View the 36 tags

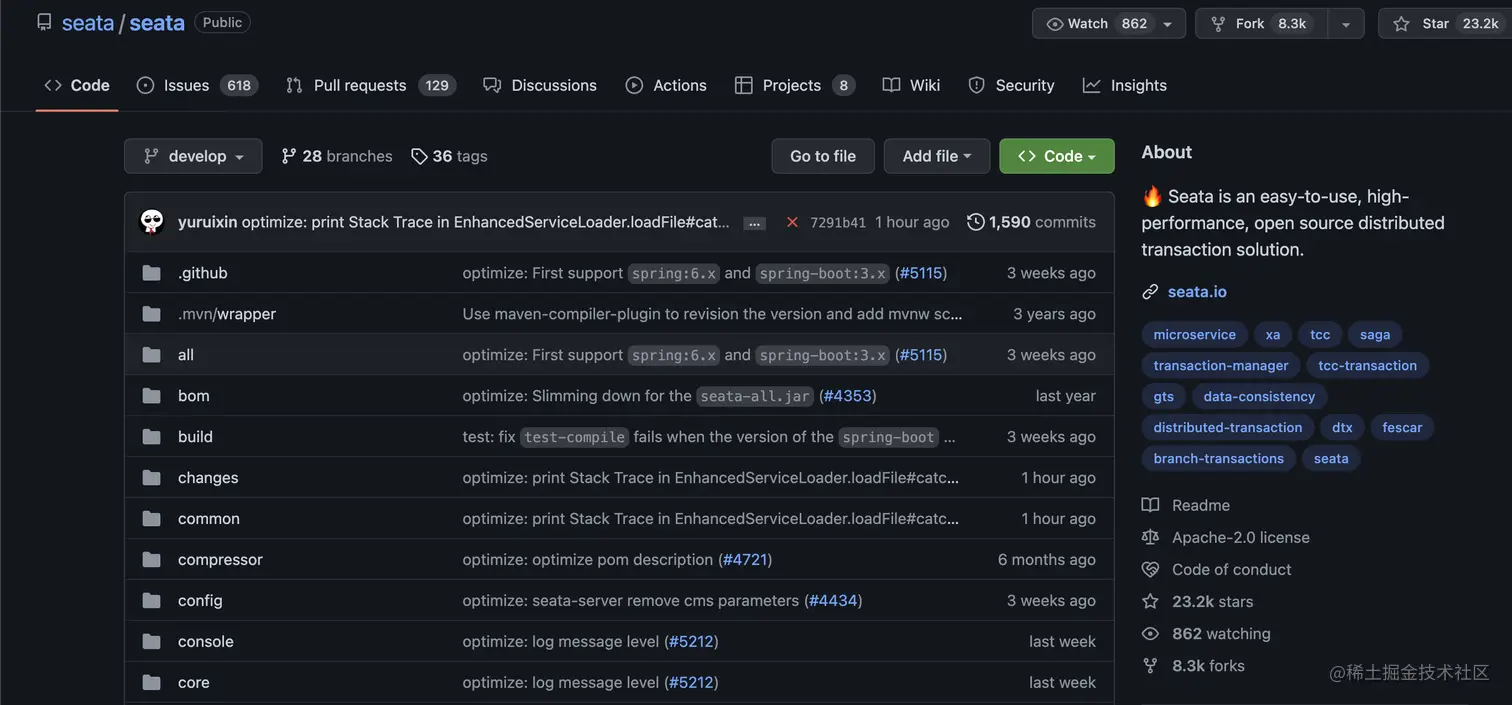pos(449,156)
